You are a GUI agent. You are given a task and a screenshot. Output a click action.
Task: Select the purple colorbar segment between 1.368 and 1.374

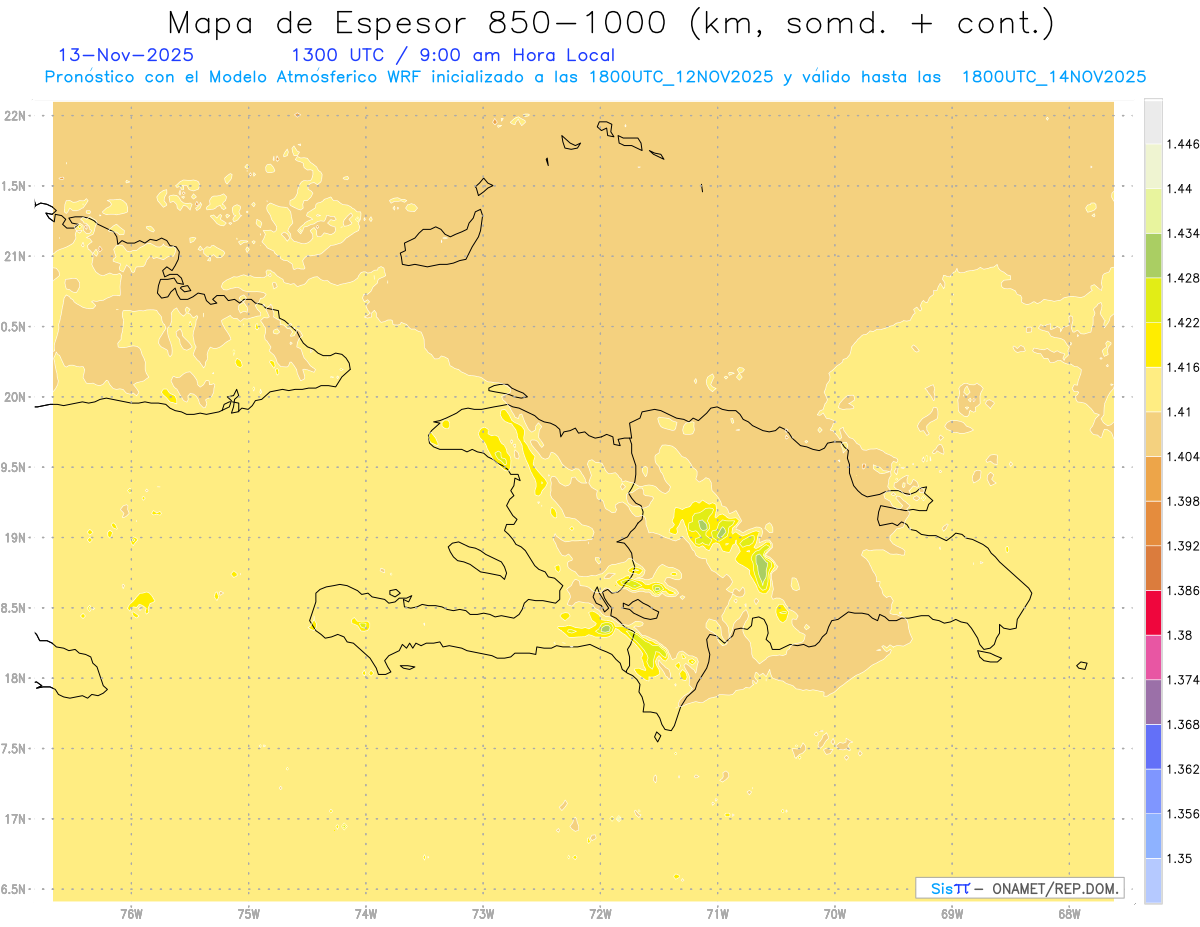tap(1153, 702)
